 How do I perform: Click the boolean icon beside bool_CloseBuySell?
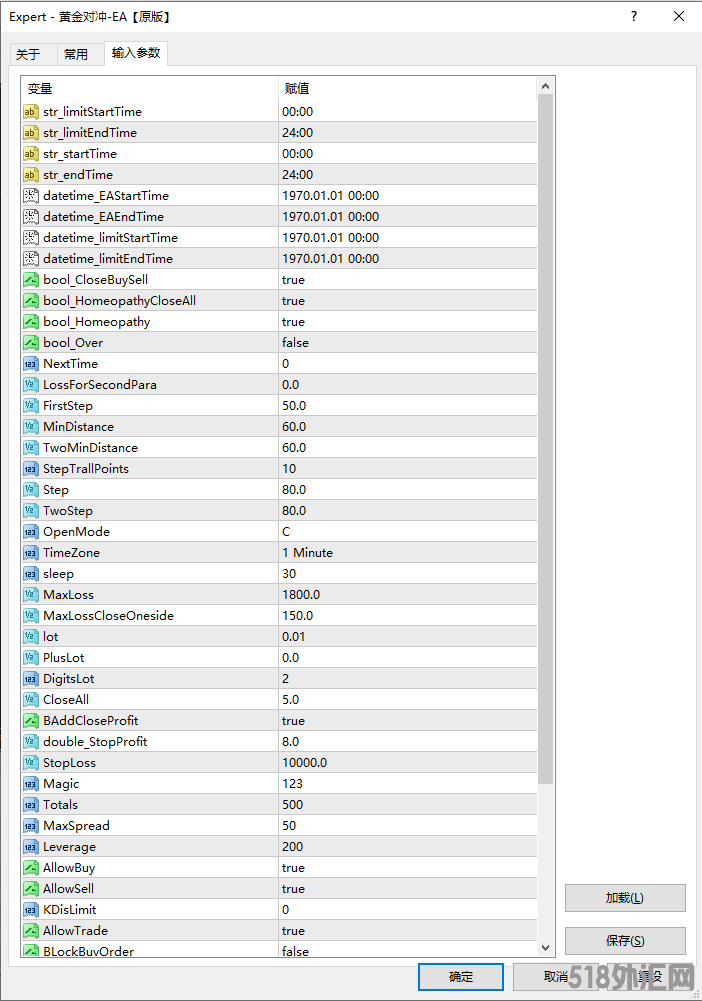(x=30, y=280)
